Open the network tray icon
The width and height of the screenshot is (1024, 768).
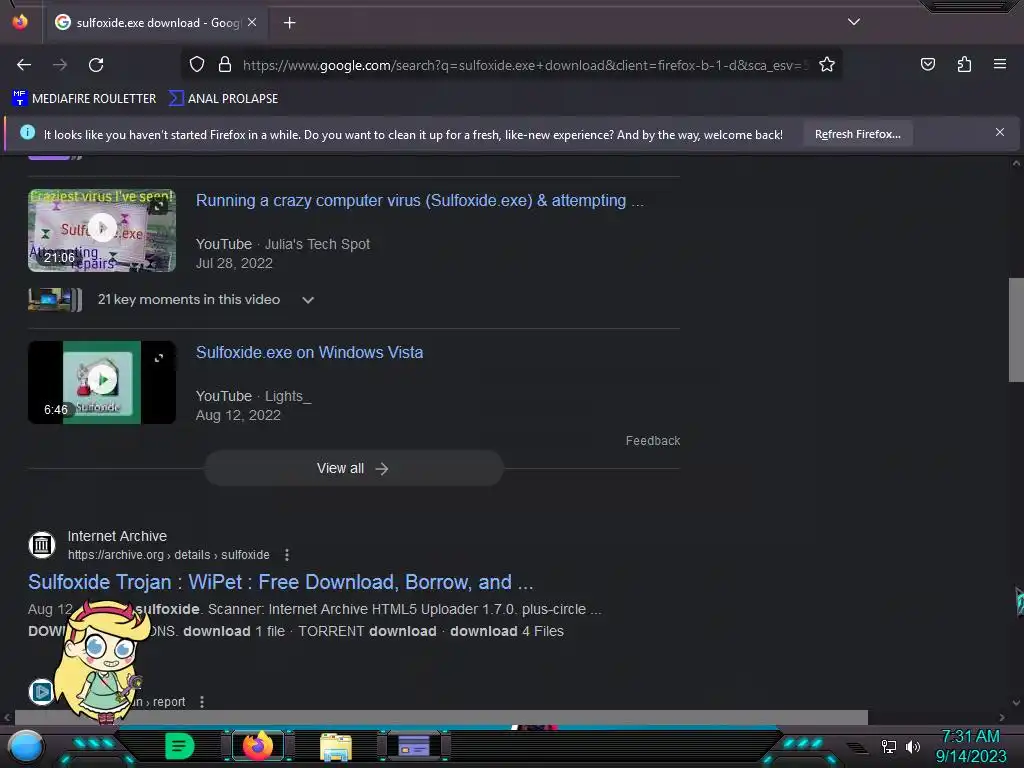(x=888, y=746)
